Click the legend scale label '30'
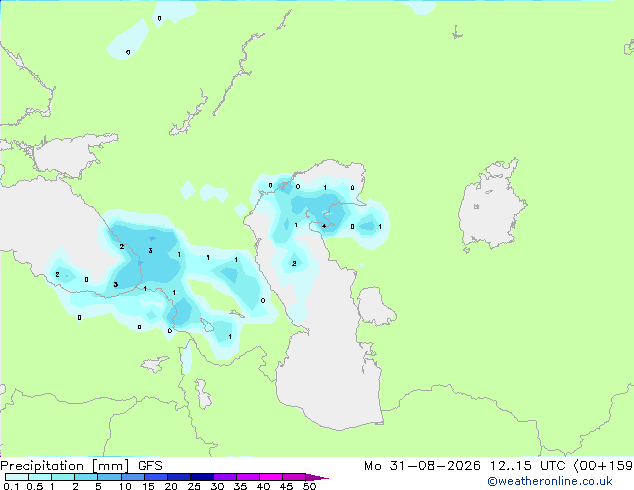This screenshot has height=490, width=634. pos(217,486)
